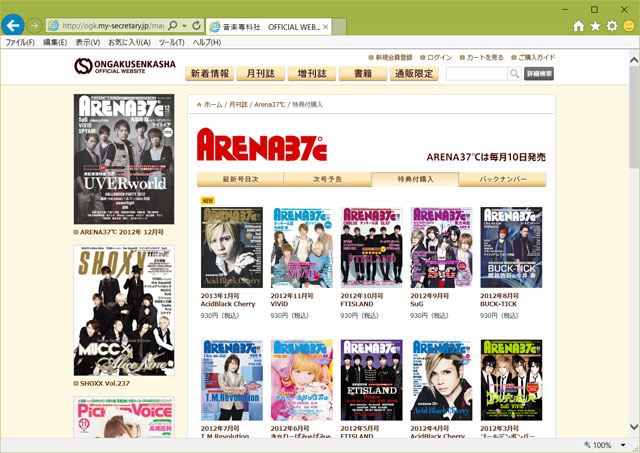Open the 2012年7月号 T.M.Revolution cover
This screenshot has width=640, height=453.
click(x=231, y=380)
